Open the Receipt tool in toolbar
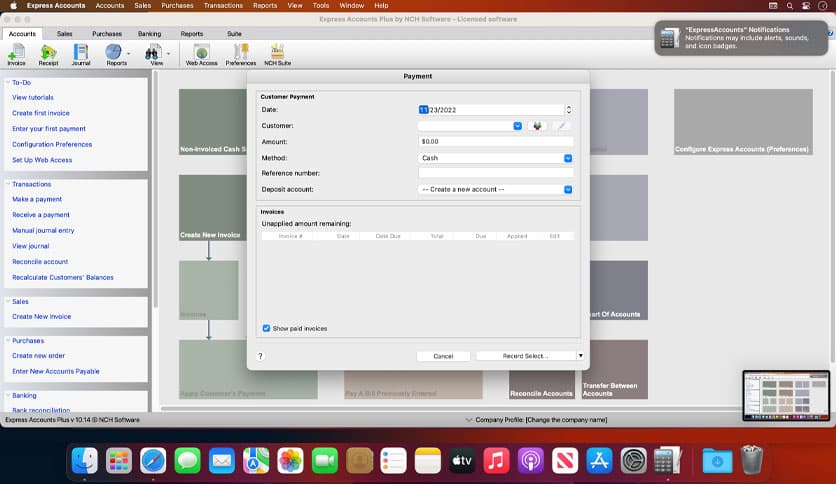This screenshot has height=484, width=836. [48, 53]
